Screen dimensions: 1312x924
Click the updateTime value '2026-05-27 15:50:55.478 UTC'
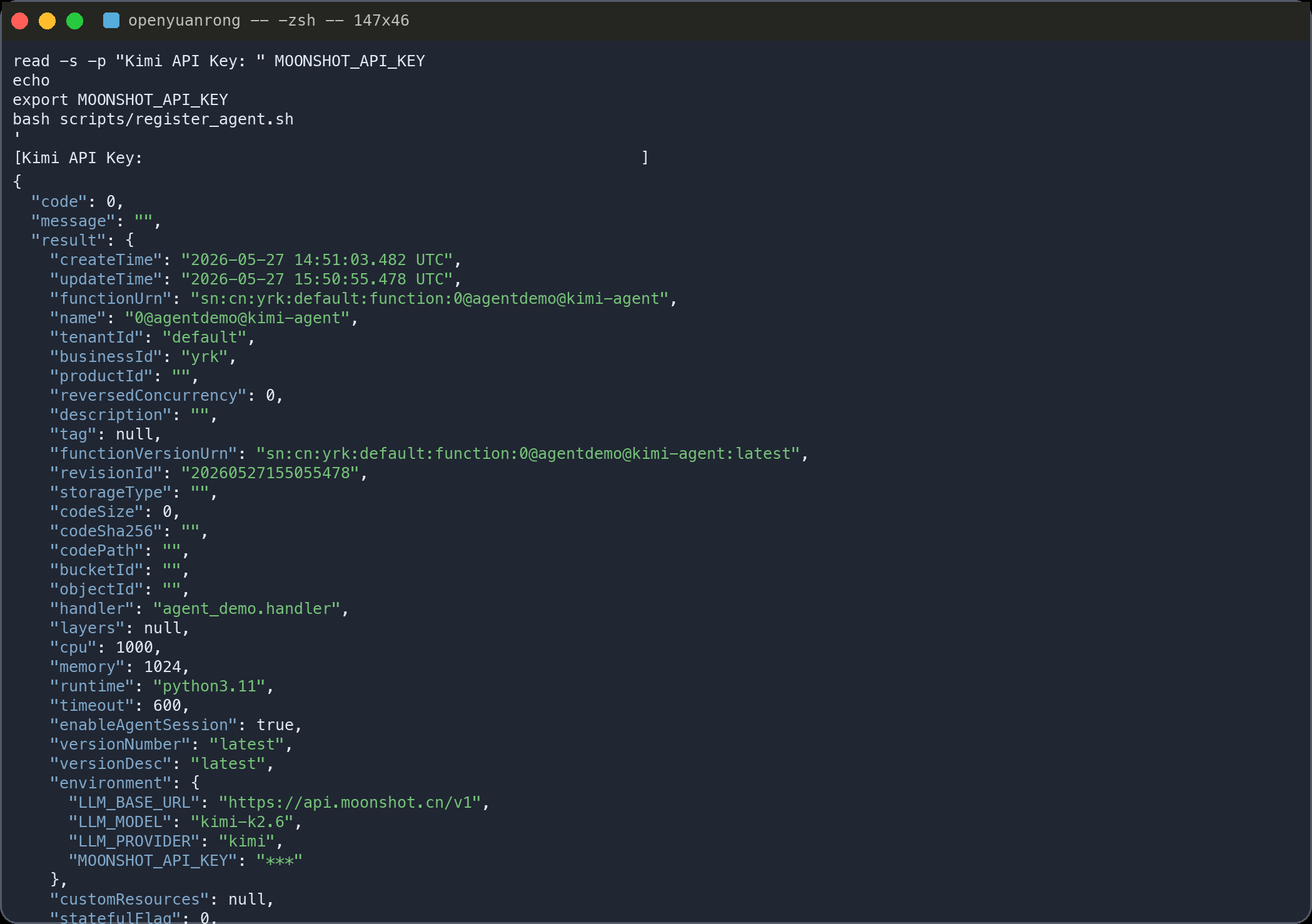click(317, 279)
